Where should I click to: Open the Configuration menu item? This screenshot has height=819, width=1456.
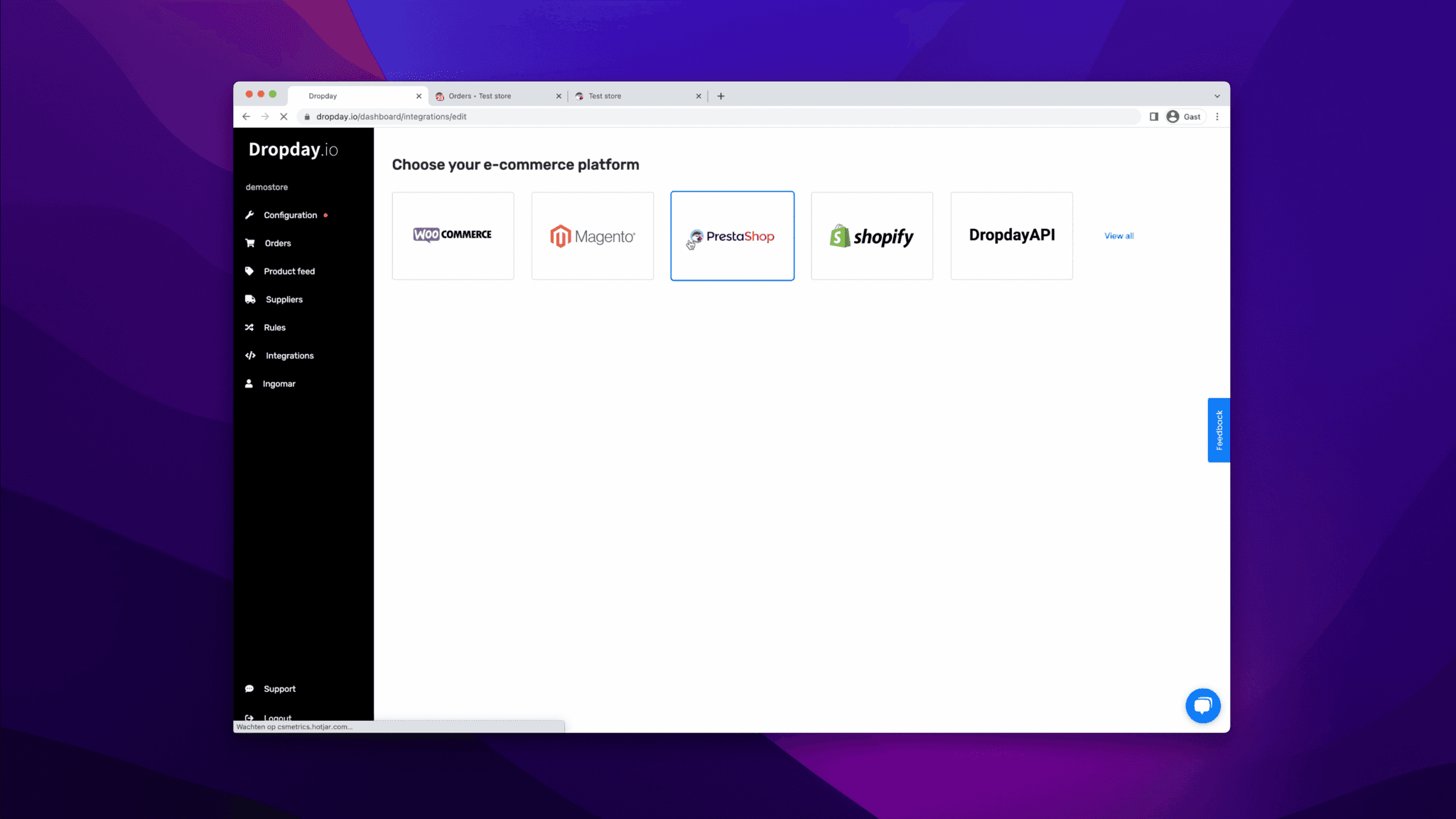pyautogui.click(x=291, y=215)
